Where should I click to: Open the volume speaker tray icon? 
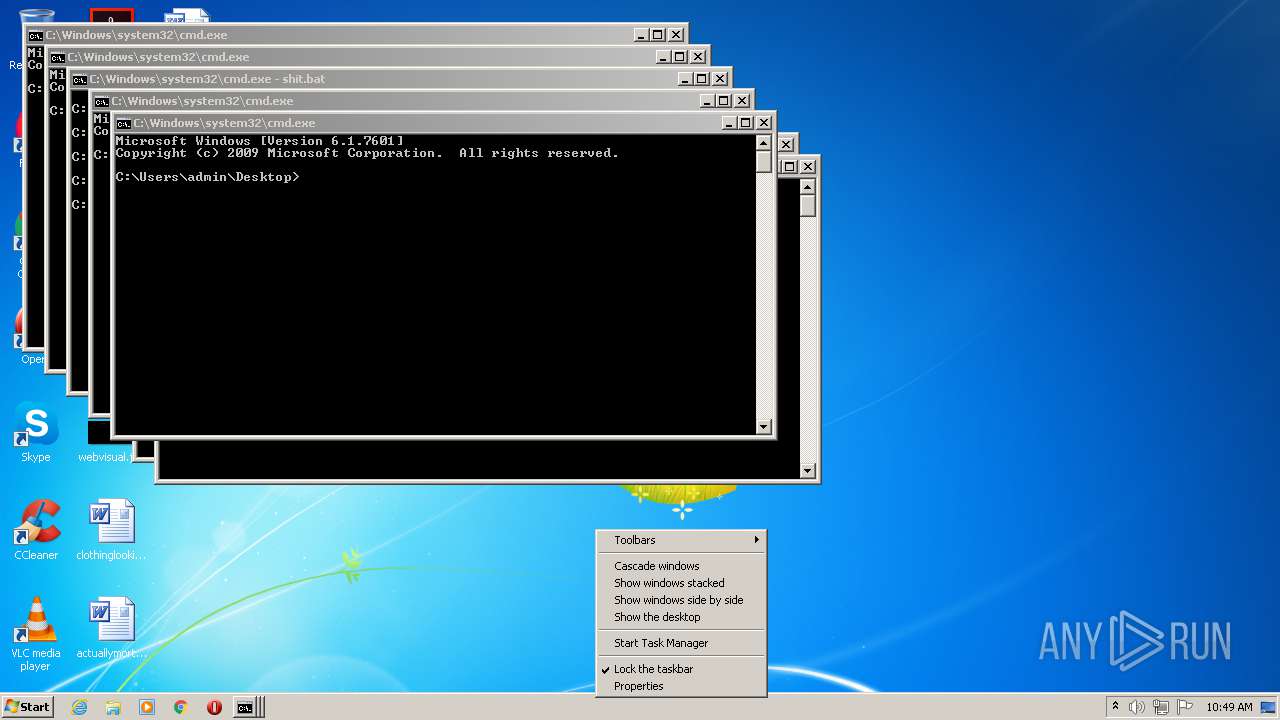1137,707
